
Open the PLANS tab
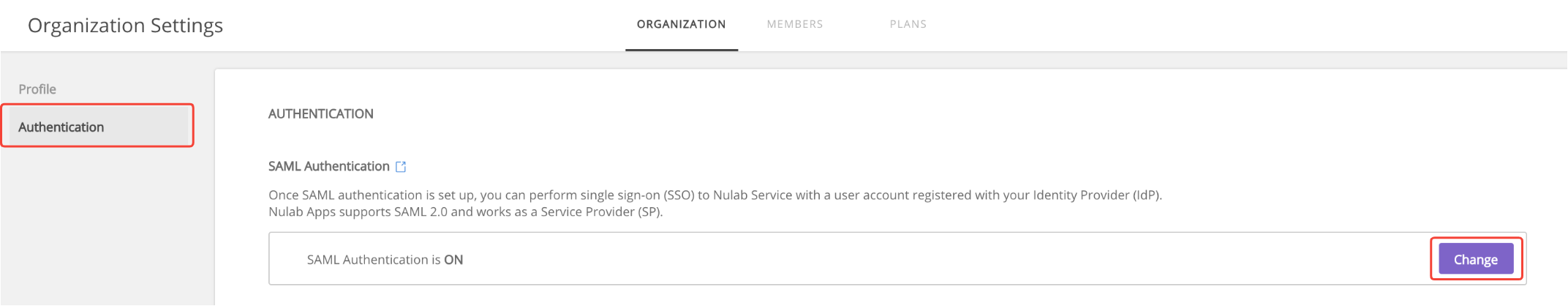click(908, 24)
